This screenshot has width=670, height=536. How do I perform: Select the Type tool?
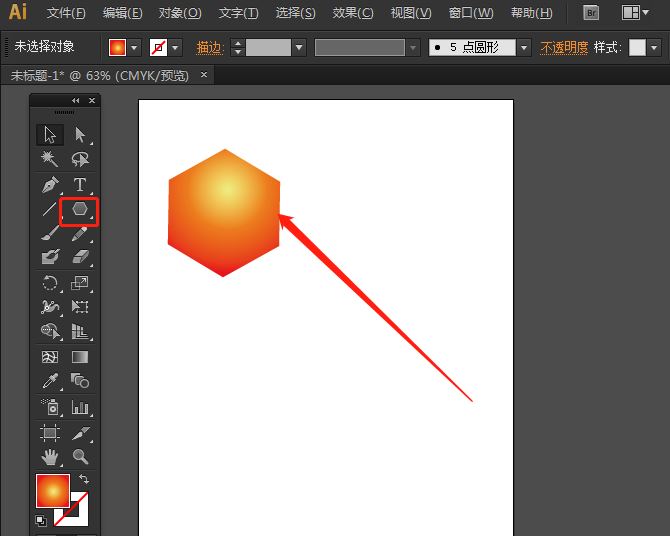[80, 185]
